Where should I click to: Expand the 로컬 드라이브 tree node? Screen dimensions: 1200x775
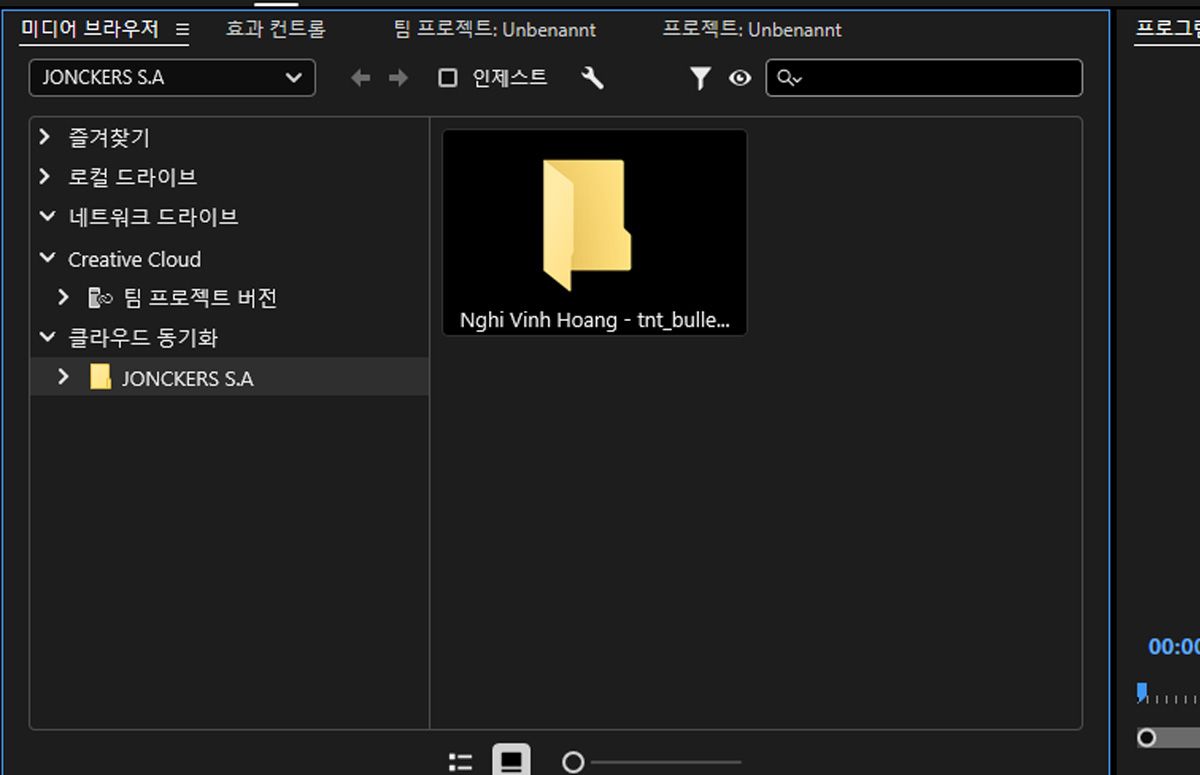(x=45, y=176)
